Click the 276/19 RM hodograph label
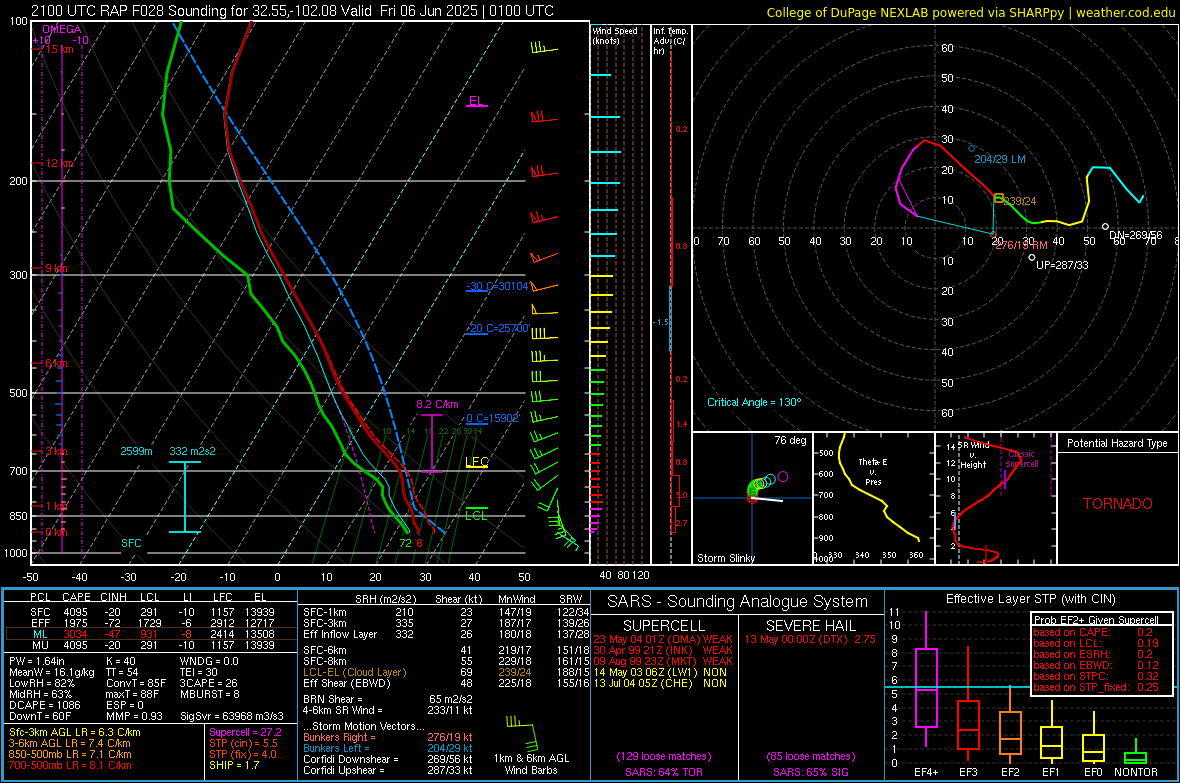This screenshot has height=783, width=1180. click(1021, 245)
